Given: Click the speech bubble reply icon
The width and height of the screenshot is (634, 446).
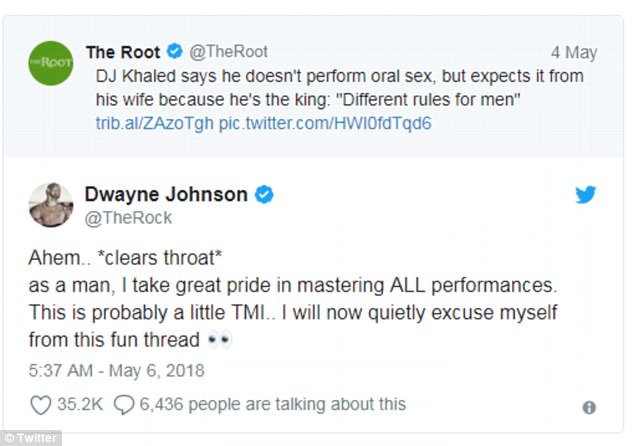Looking at the screenshot, I should click(x=125, y=405).
